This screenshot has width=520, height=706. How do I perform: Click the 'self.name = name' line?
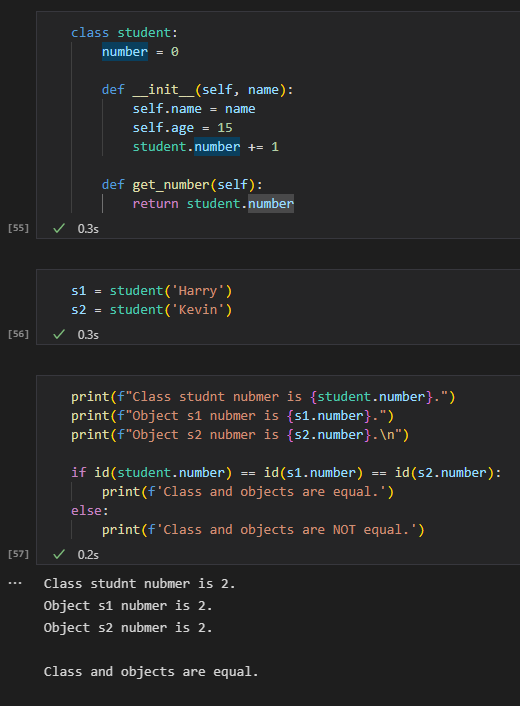(194, 109)
